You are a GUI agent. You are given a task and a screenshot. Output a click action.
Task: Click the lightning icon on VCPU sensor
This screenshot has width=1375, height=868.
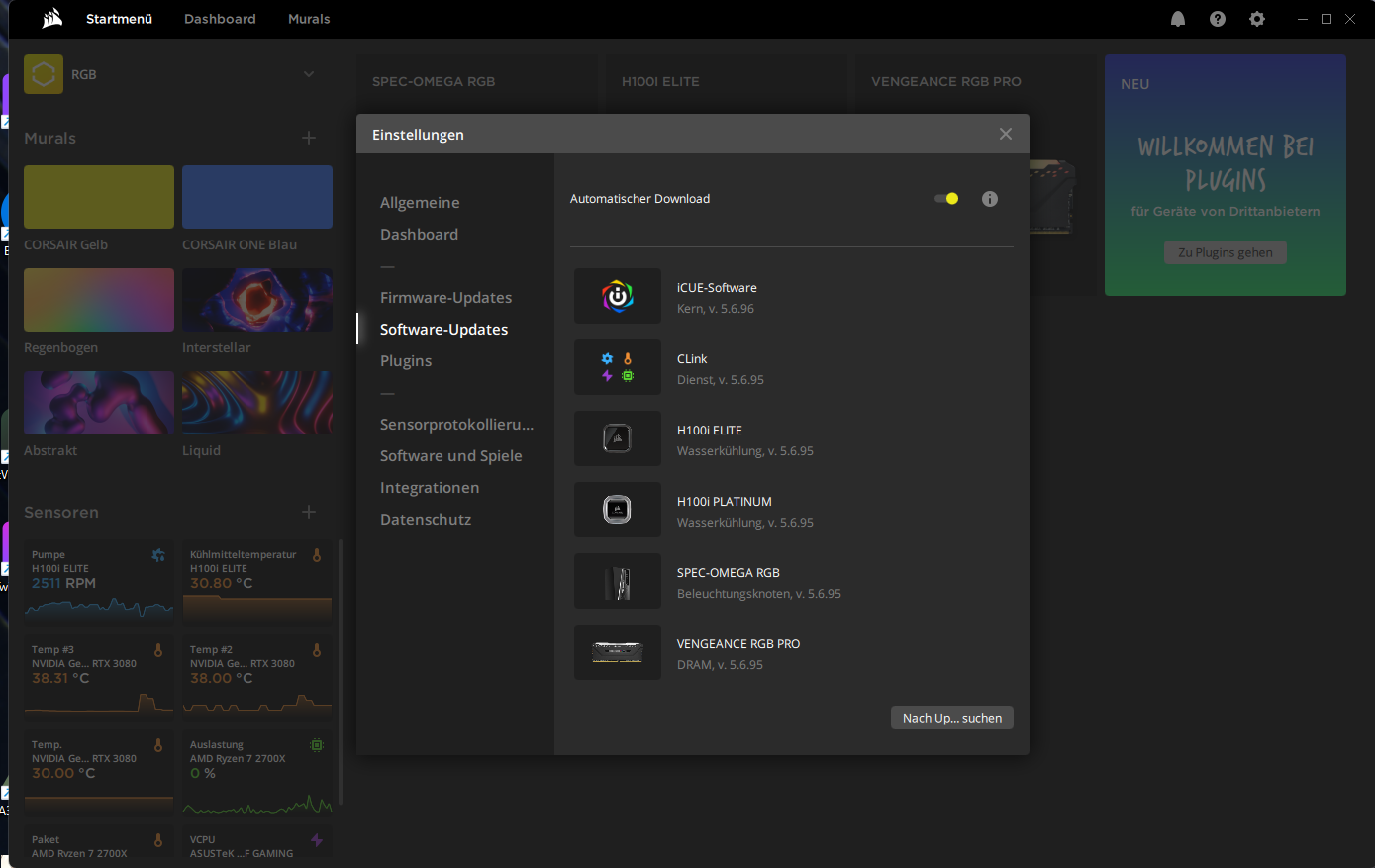point(317,840)
